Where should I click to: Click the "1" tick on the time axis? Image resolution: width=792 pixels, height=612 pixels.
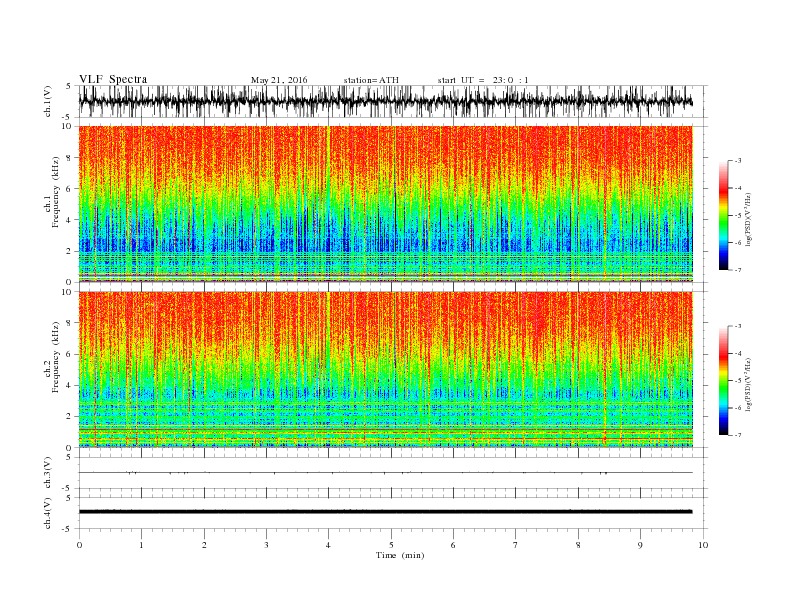141,545
